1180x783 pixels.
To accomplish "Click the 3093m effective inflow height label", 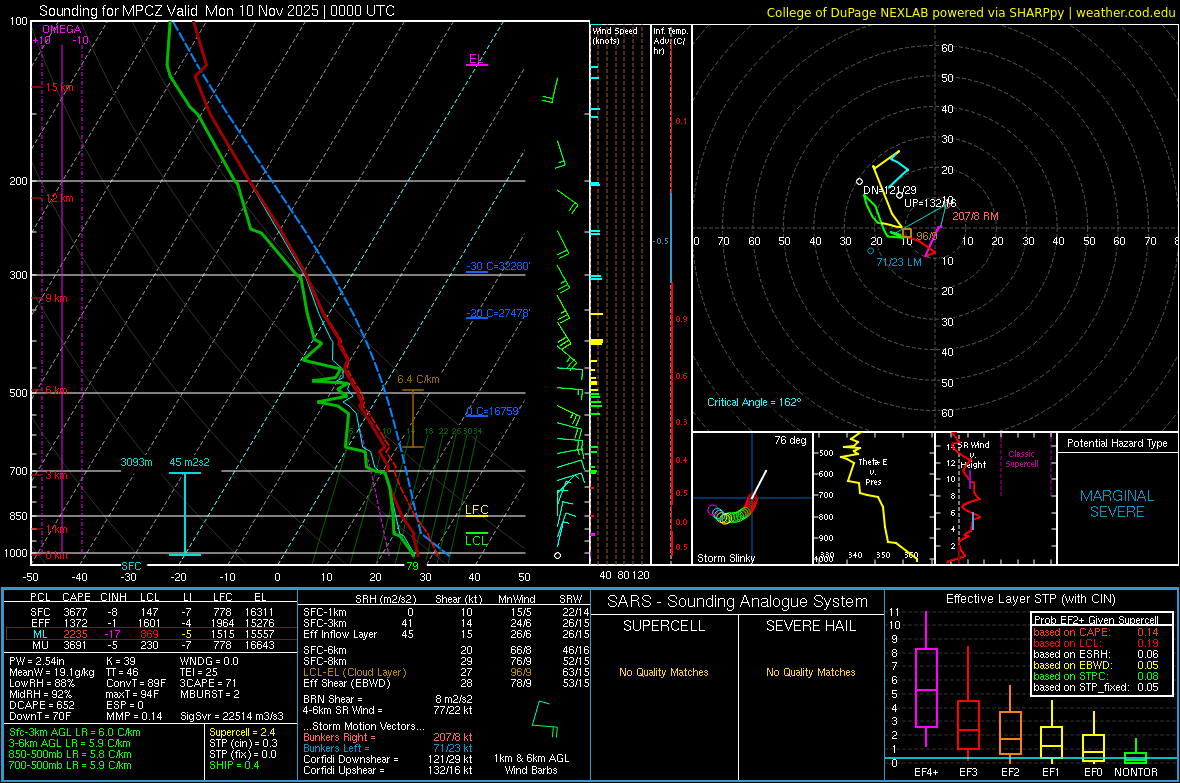I will (136, 462).
